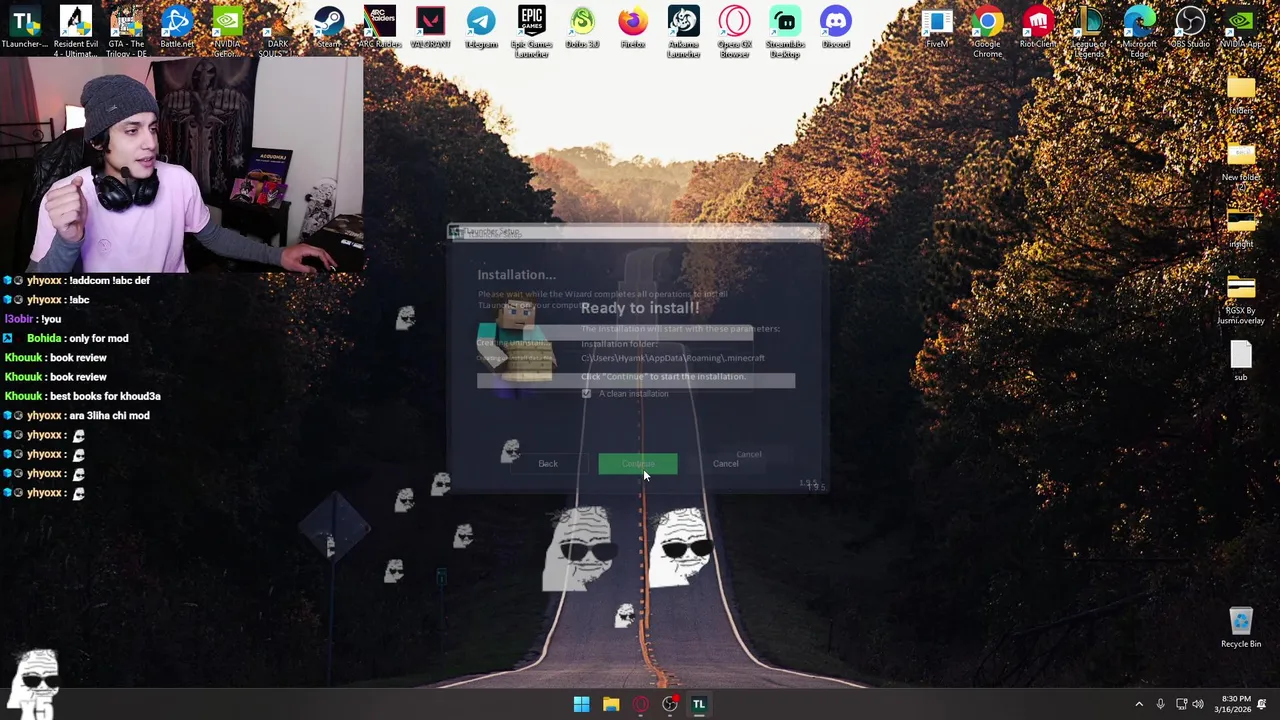
Task: Close the TLauncher Setup window
Action: pyautogui.click(x=812, y=233)
